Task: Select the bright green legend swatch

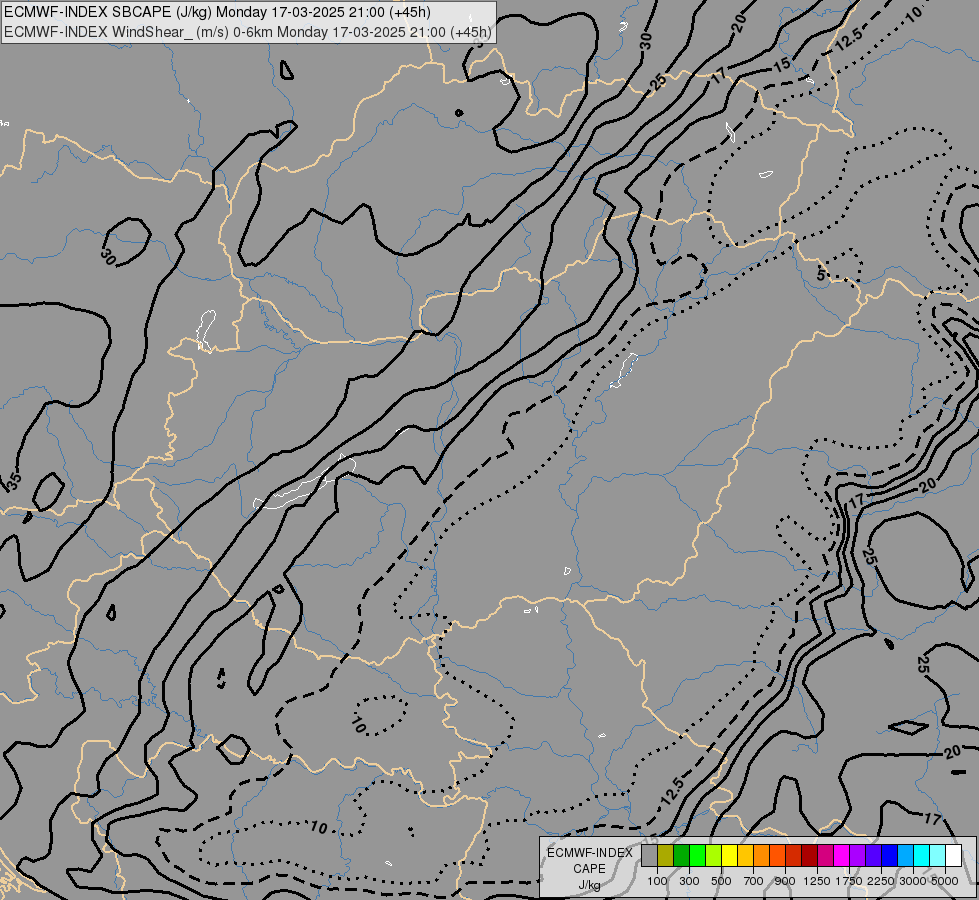Action: coord(697,856)
